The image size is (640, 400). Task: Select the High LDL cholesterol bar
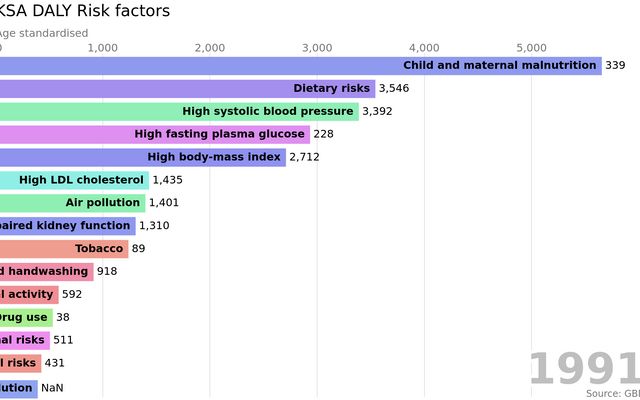(74, 180)
